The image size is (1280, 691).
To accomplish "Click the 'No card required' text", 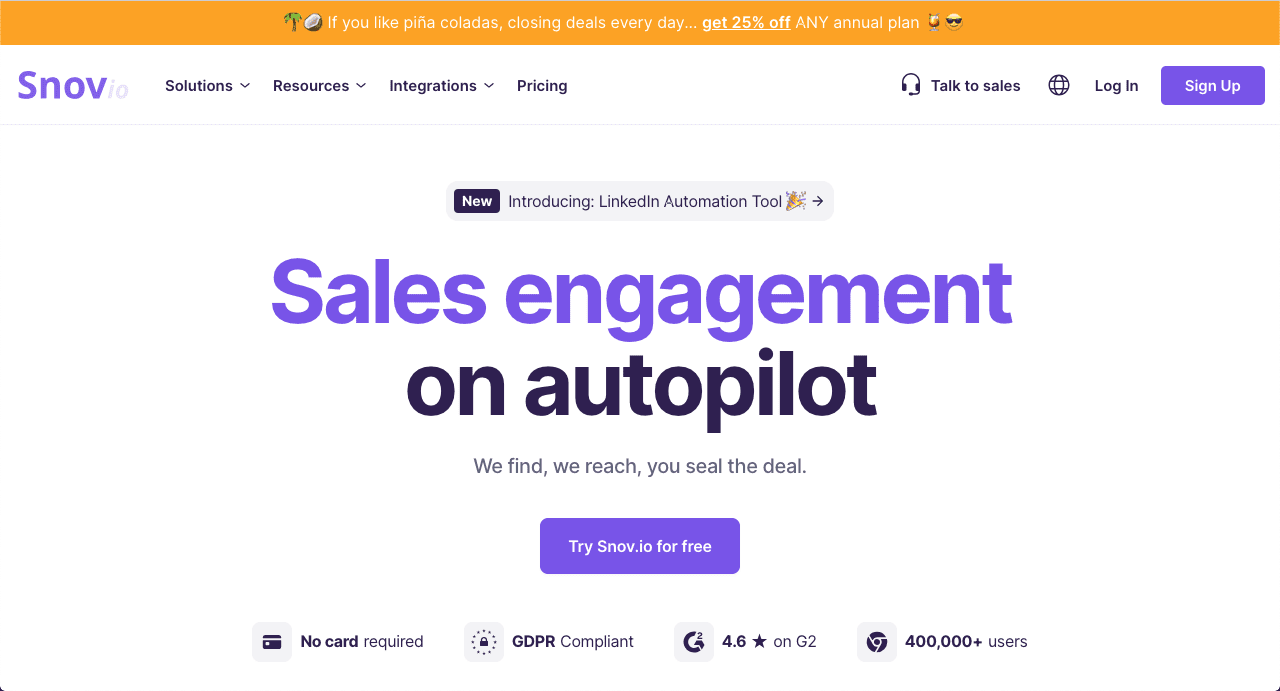I will 362,642.
